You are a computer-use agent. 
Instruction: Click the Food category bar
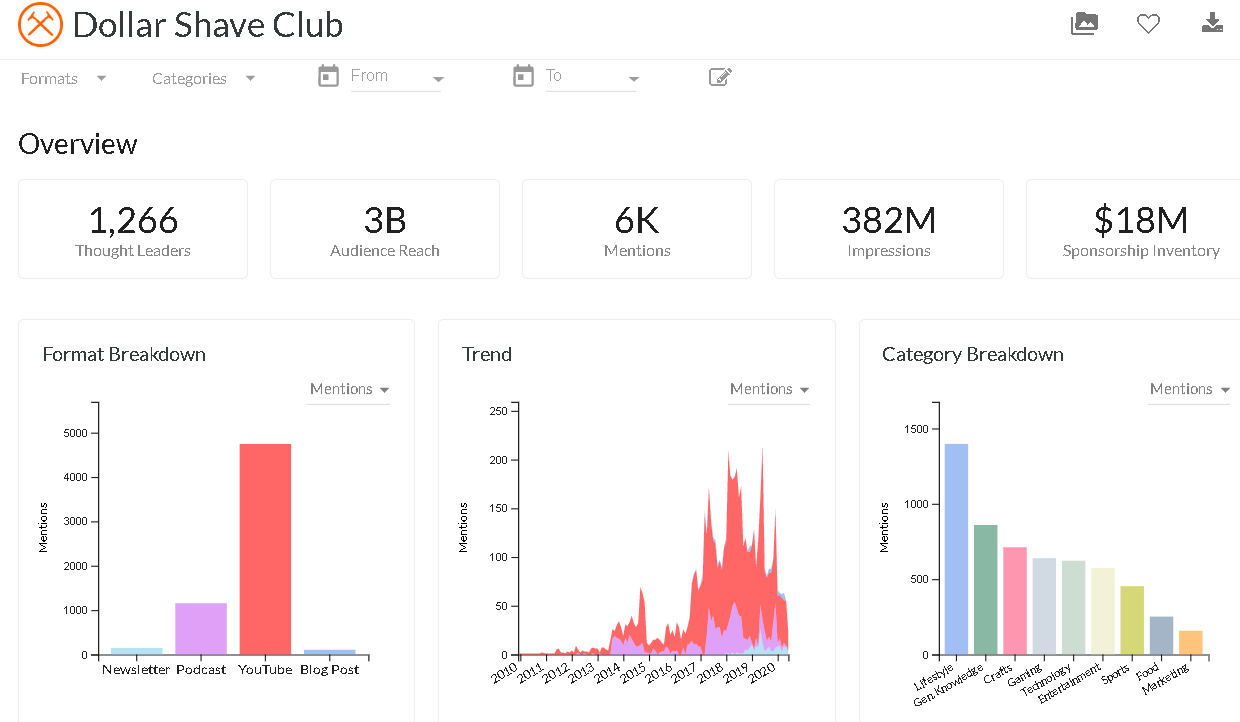(1161, 636)
